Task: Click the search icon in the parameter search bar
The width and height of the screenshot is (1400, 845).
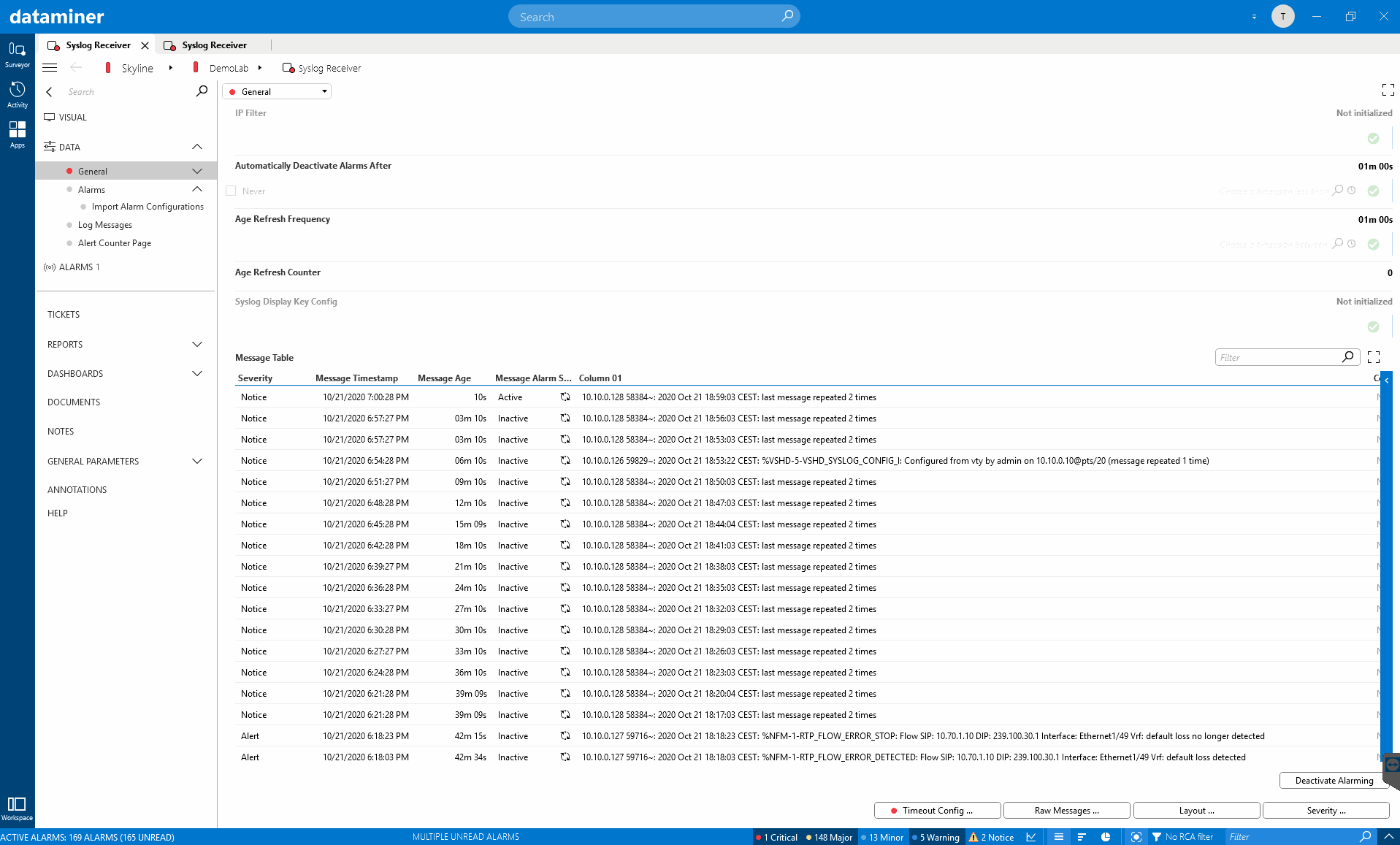Action: tap(201, 91)
